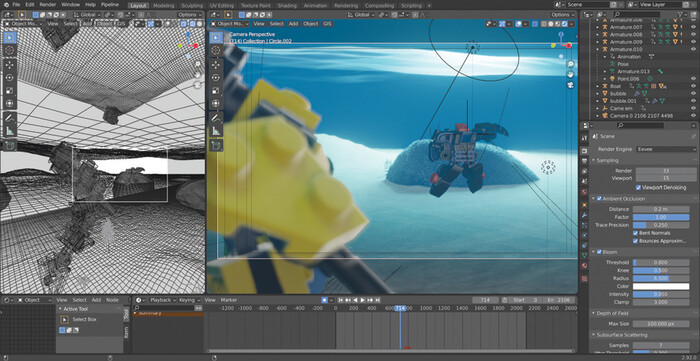The height and width of the screenshot is (361, 700).
Task: Open Object Mode dropdown in camera viewport
Action: pyautogui.click(x=230, y=24)
